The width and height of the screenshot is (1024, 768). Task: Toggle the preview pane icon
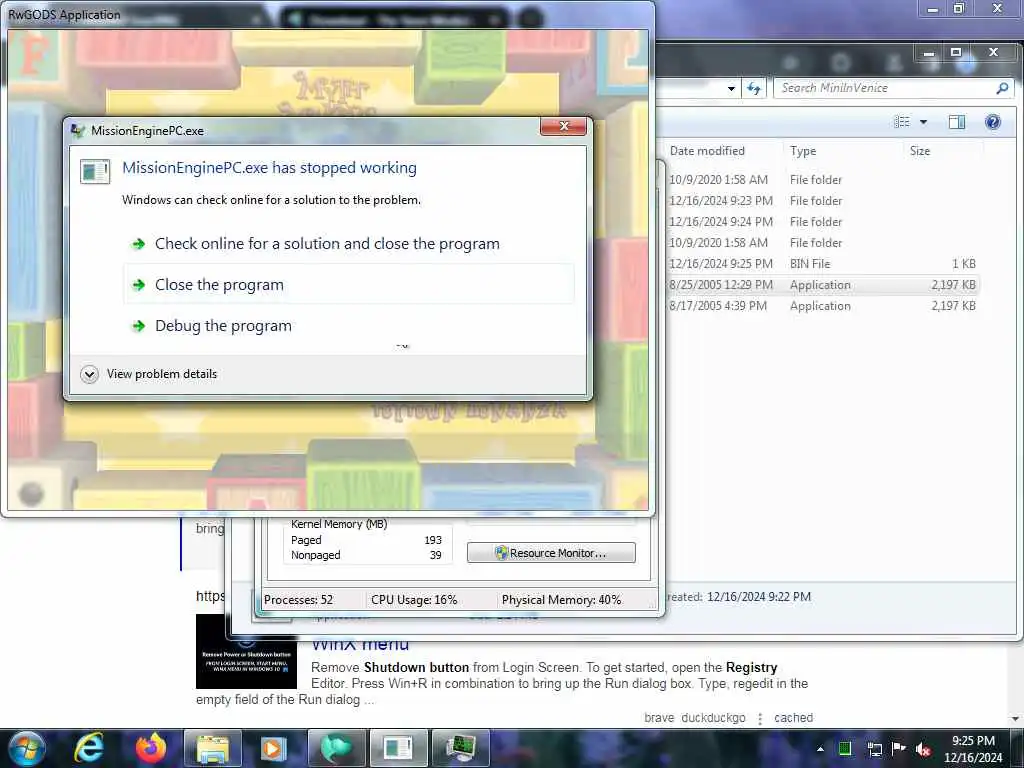click(957, 122)
